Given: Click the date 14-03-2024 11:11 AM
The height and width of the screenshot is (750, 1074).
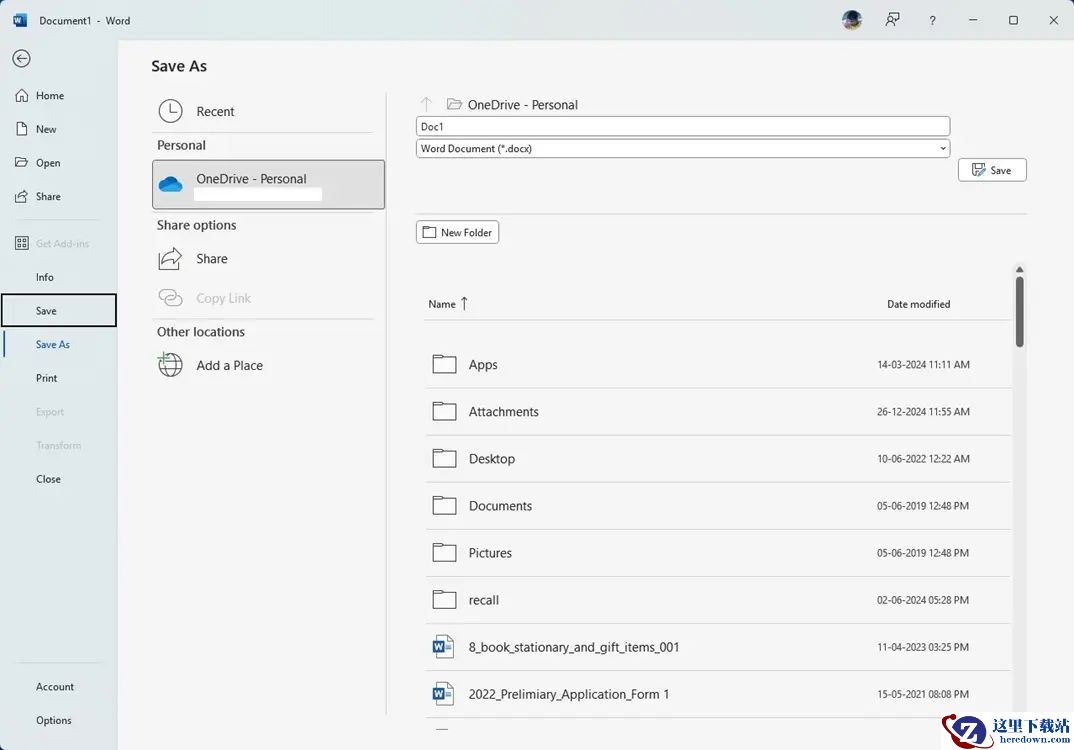Looking at the screenshot, I should [x=923, y=365].
